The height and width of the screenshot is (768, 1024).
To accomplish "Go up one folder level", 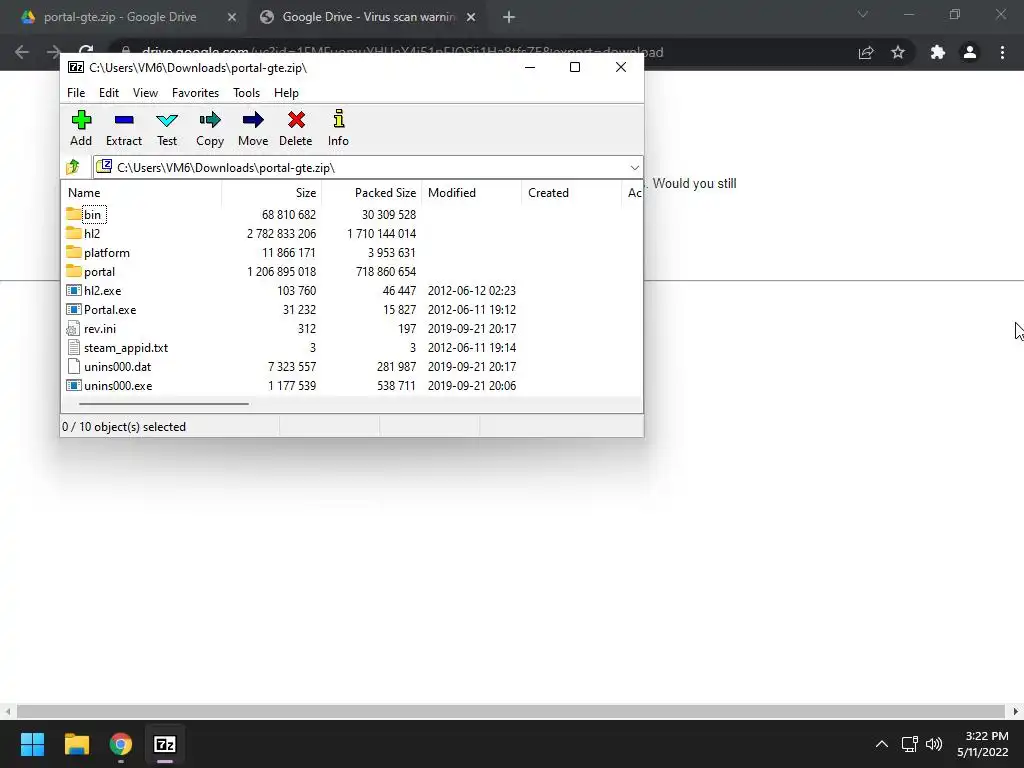I will click(73, 167).
